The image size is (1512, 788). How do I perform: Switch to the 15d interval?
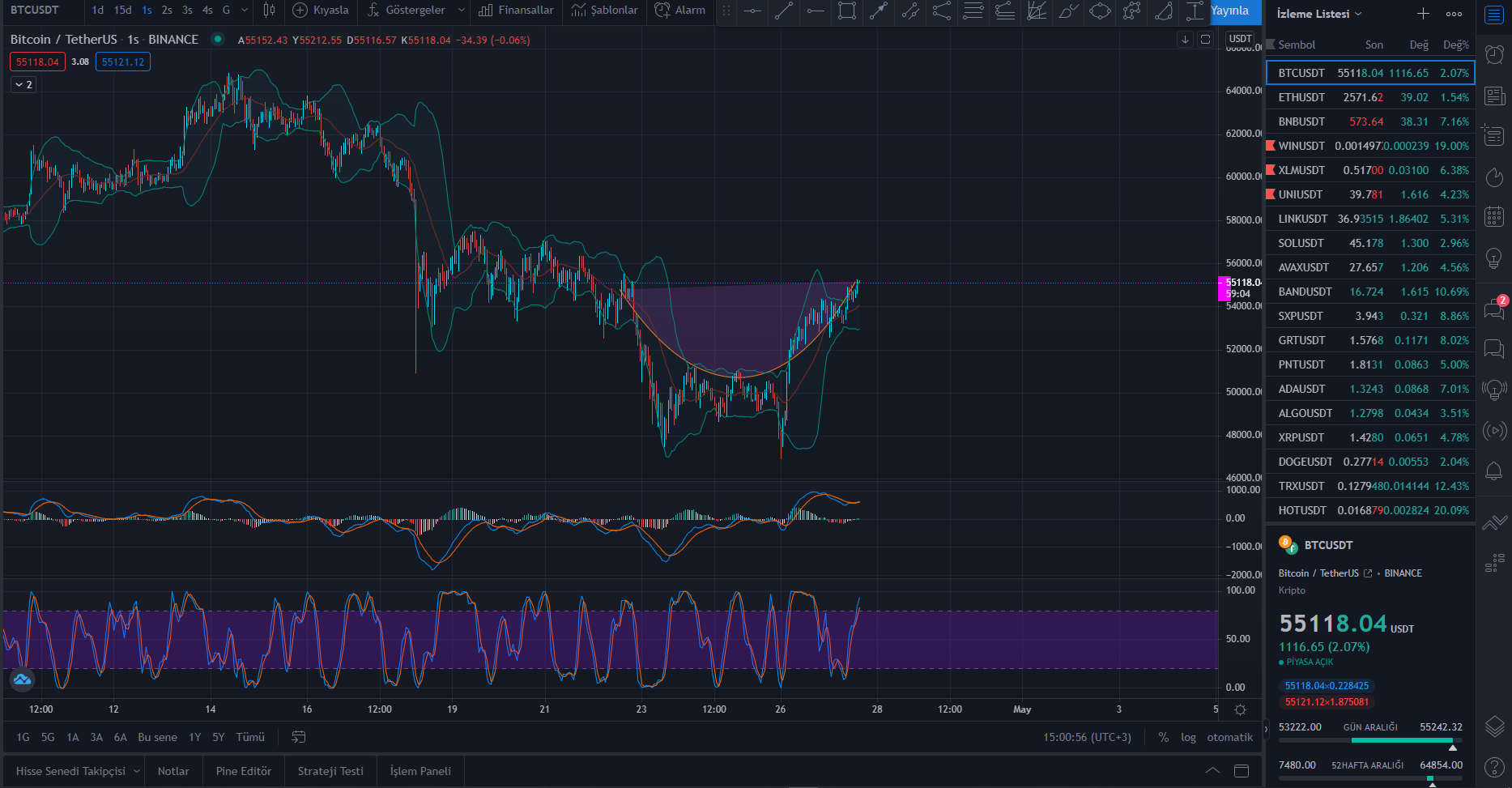pos(122,11)
